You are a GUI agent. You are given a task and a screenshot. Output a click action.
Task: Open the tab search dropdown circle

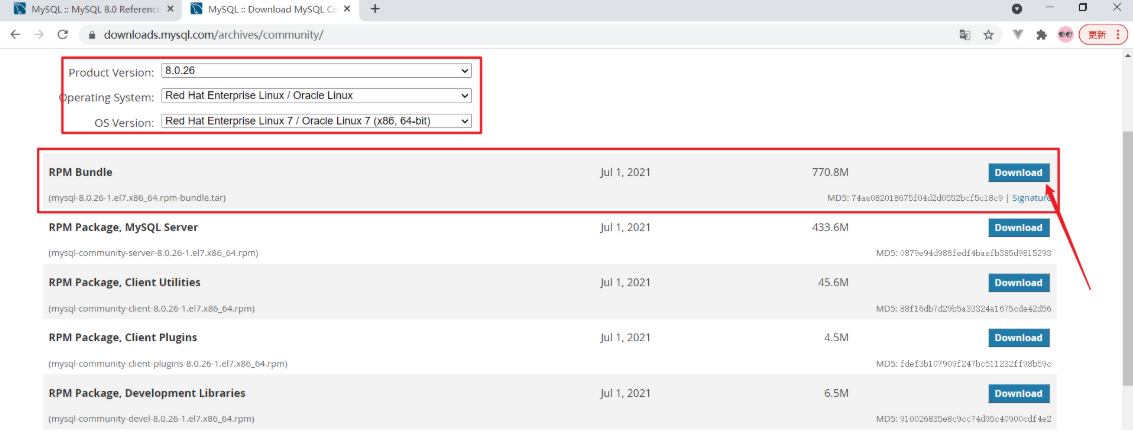(1017, 9)
